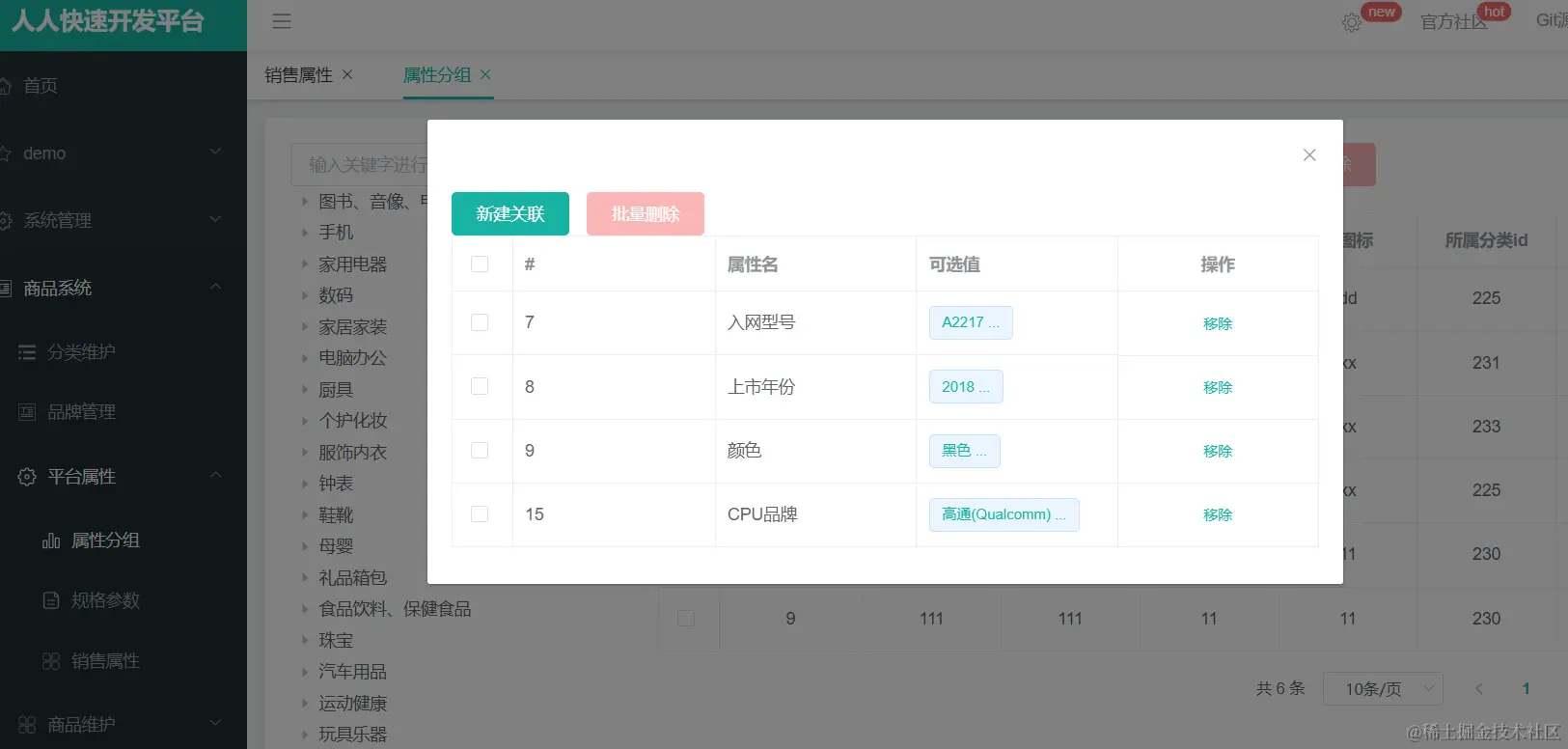Click the 2018 value tag

pos(966,387)
